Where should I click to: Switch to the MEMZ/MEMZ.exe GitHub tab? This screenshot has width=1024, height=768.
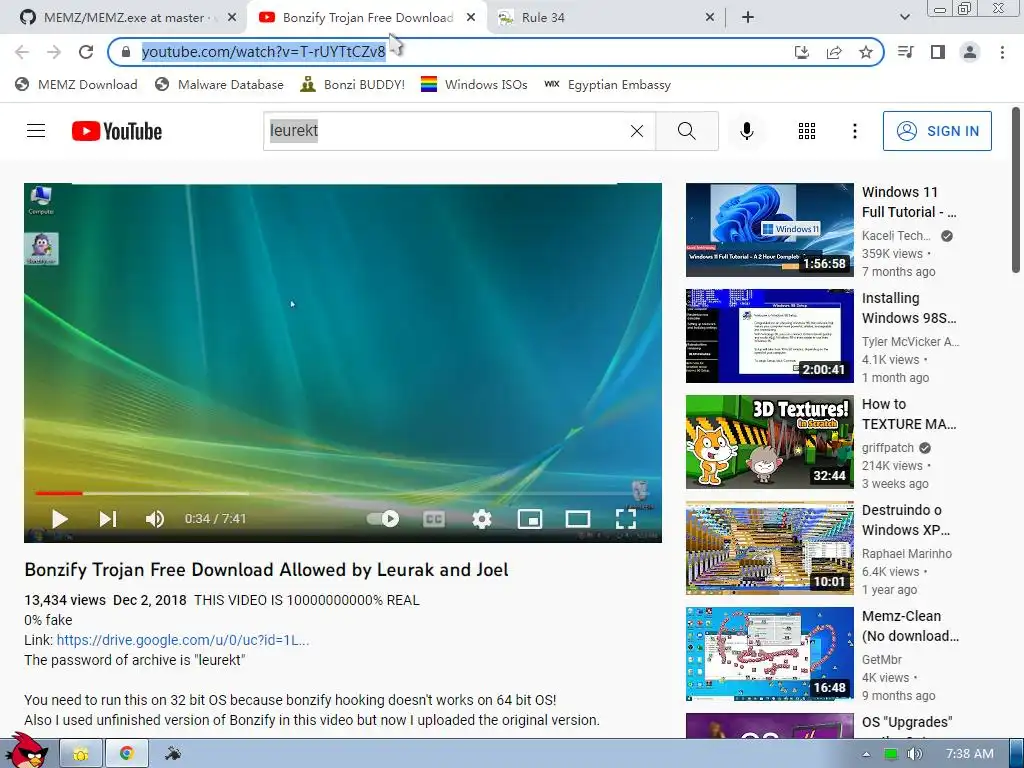(126, 18)
